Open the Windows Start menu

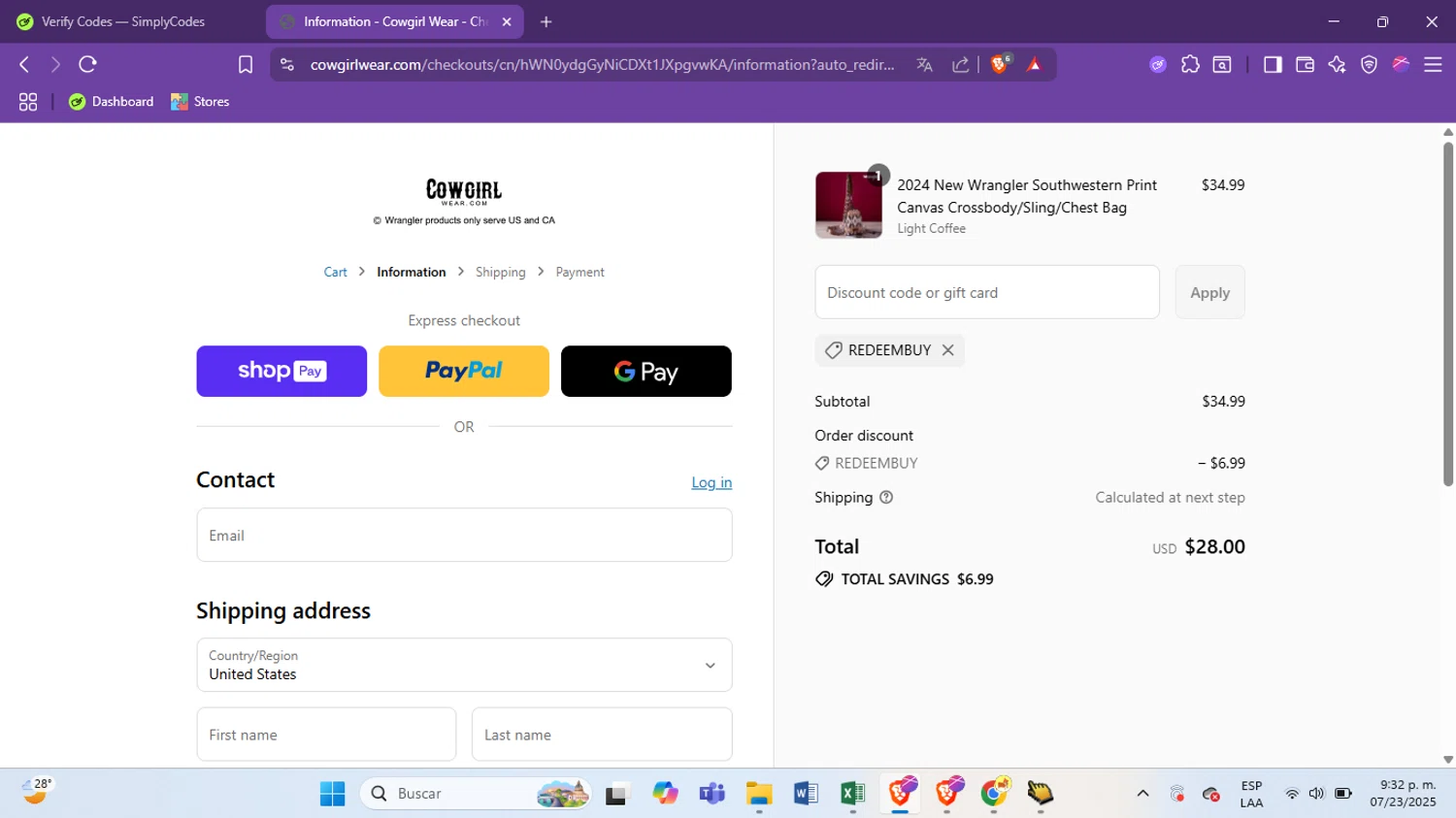(x=332, y=794)
